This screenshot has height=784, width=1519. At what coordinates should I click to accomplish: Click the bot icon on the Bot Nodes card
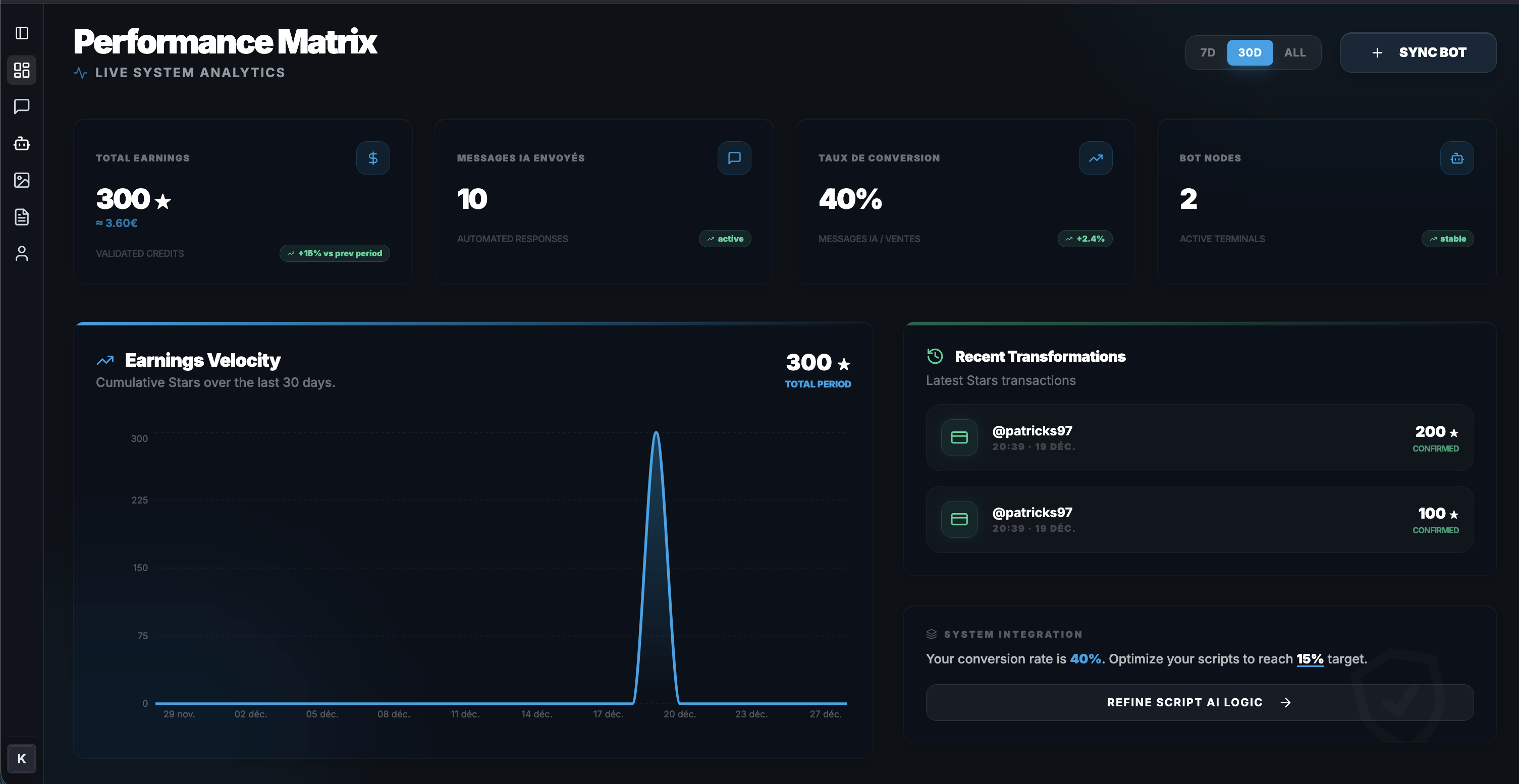1456,158
